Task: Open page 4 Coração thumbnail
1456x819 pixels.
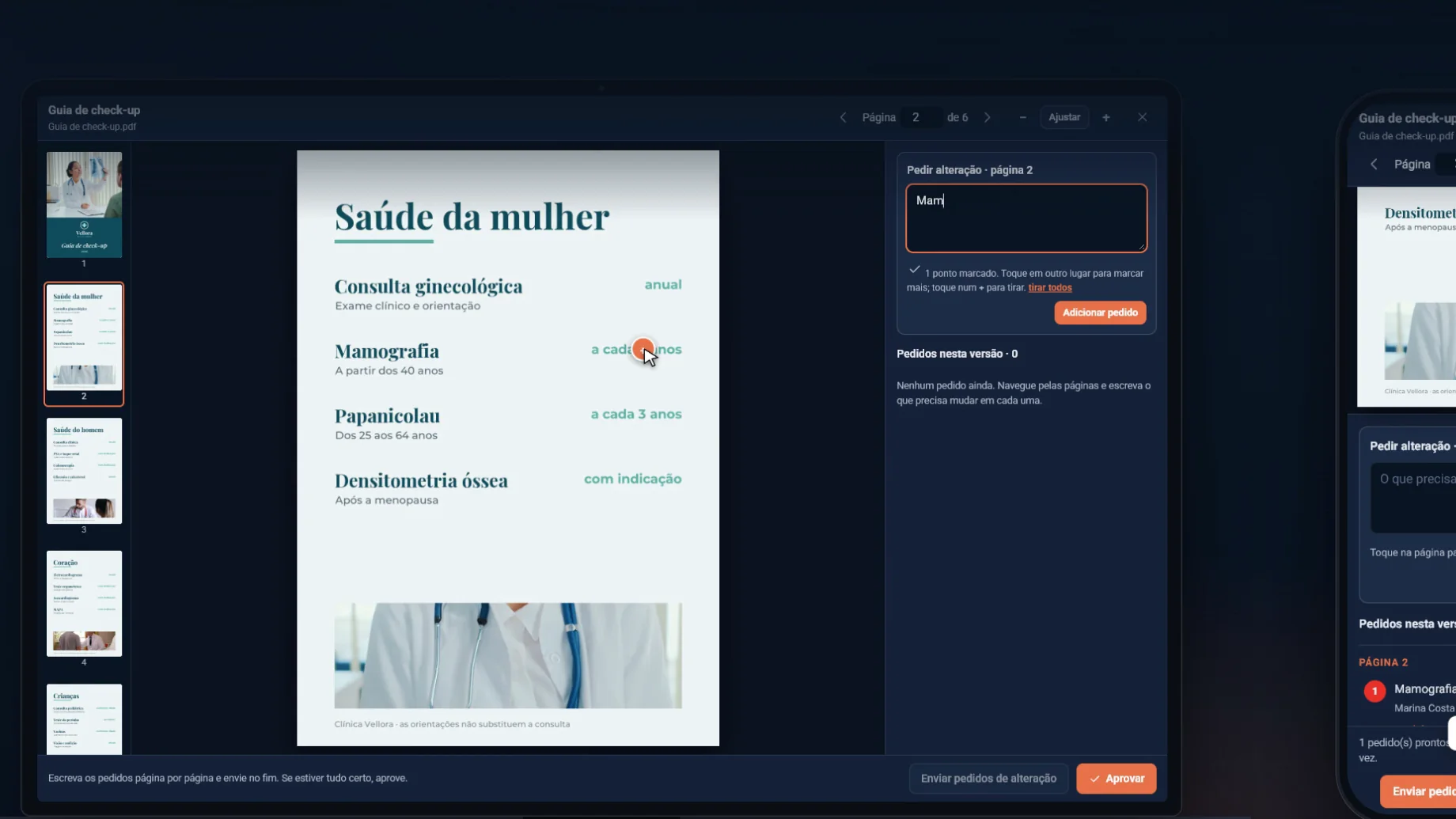Action: pyautogui.click(x=84, y=604)
